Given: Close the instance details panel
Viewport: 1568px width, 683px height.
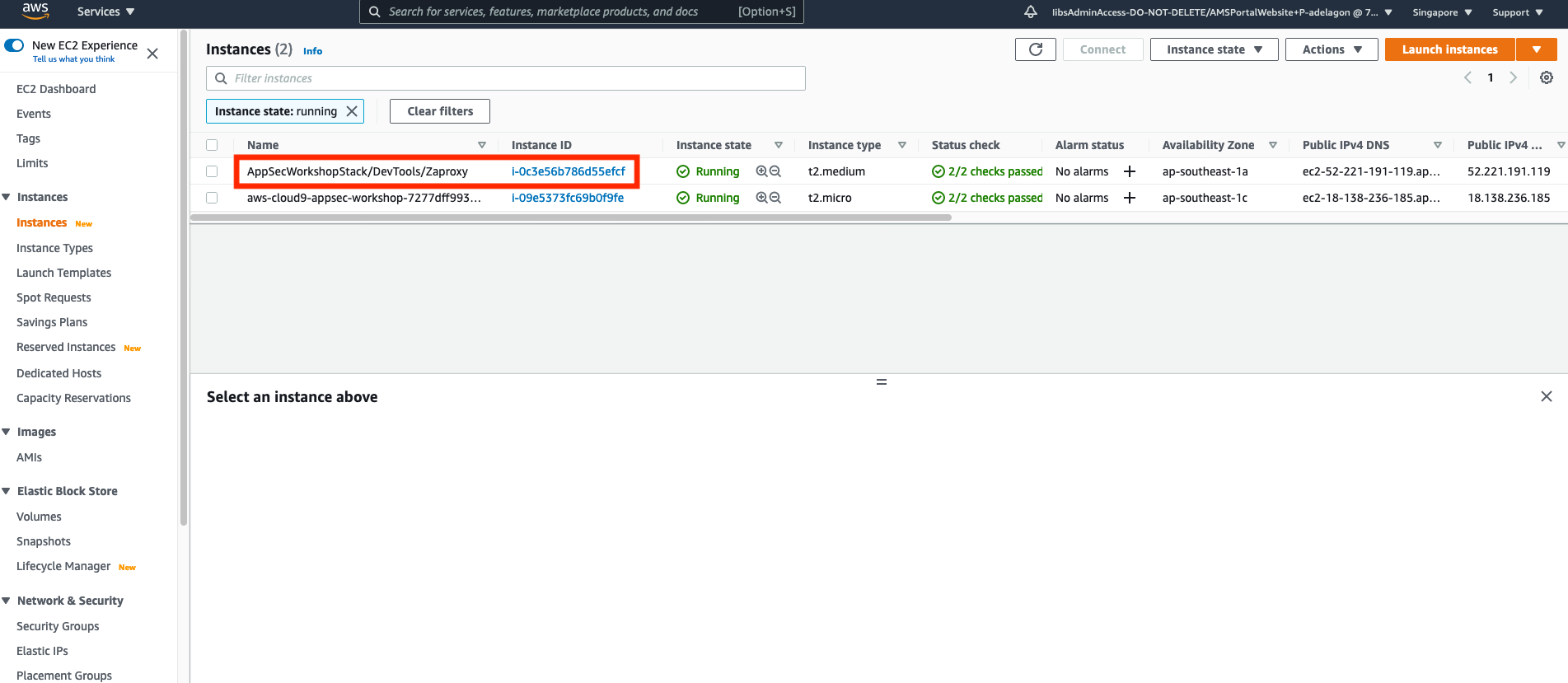Looking at the screenshot, I should pos(1547,396).
